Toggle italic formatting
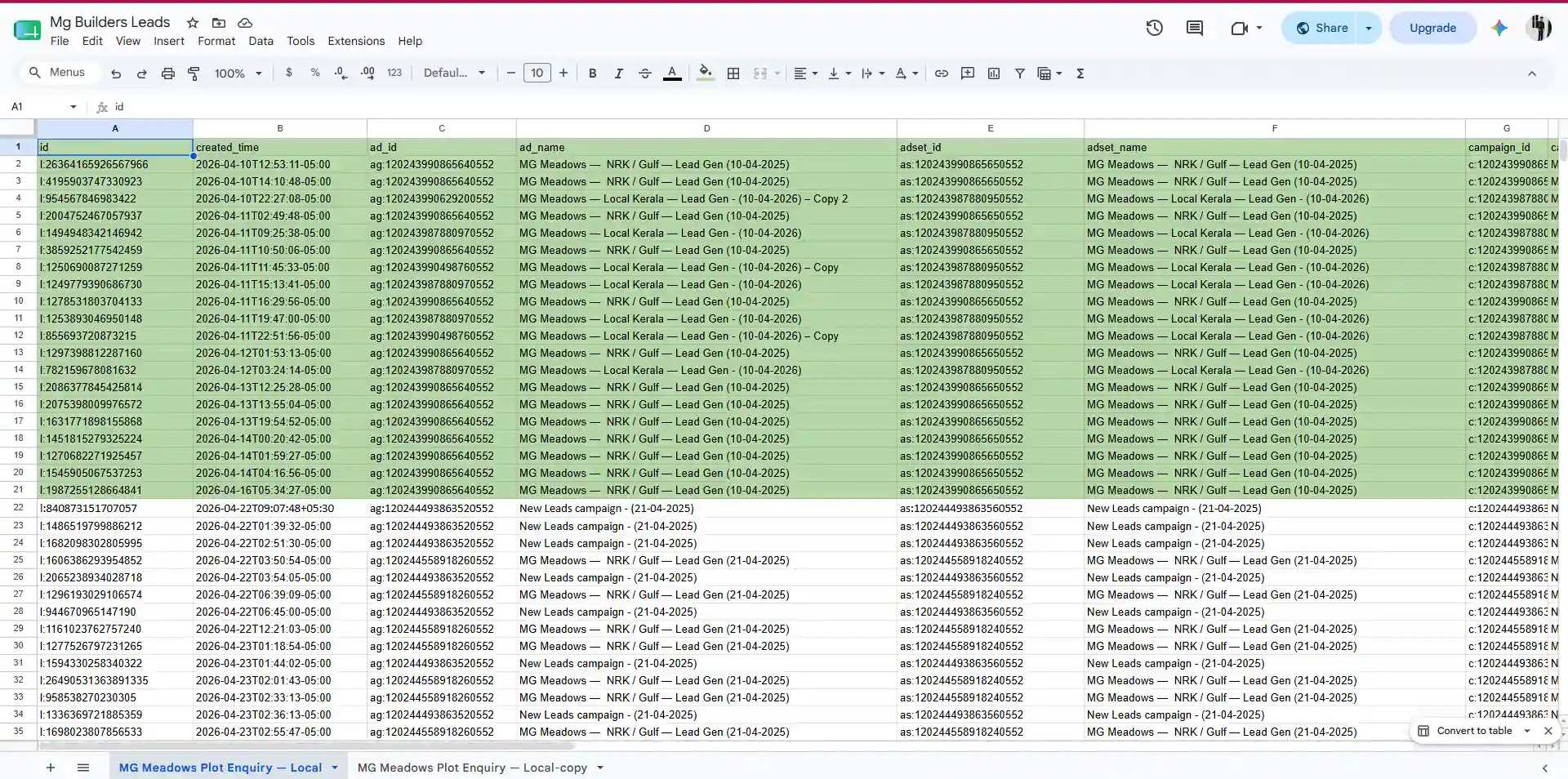 click(618, 73)
